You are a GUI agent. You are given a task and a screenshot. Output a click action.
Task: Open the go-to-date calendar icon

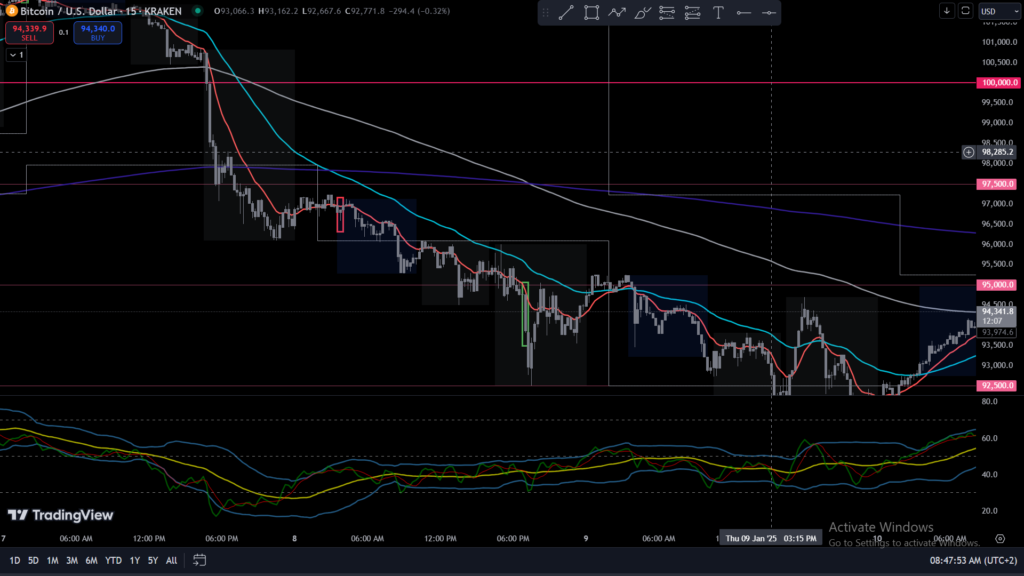tap(199, 560)
